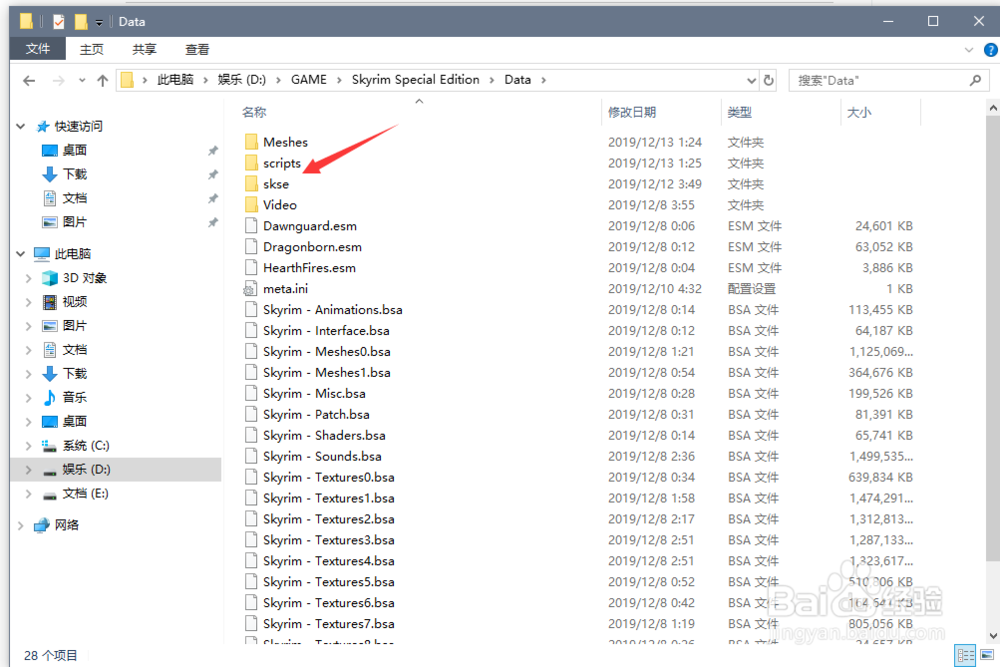Click Skyrim Special Edition breadcrumb
Viewport: 1000px width, 667px height.
point(416,80)
